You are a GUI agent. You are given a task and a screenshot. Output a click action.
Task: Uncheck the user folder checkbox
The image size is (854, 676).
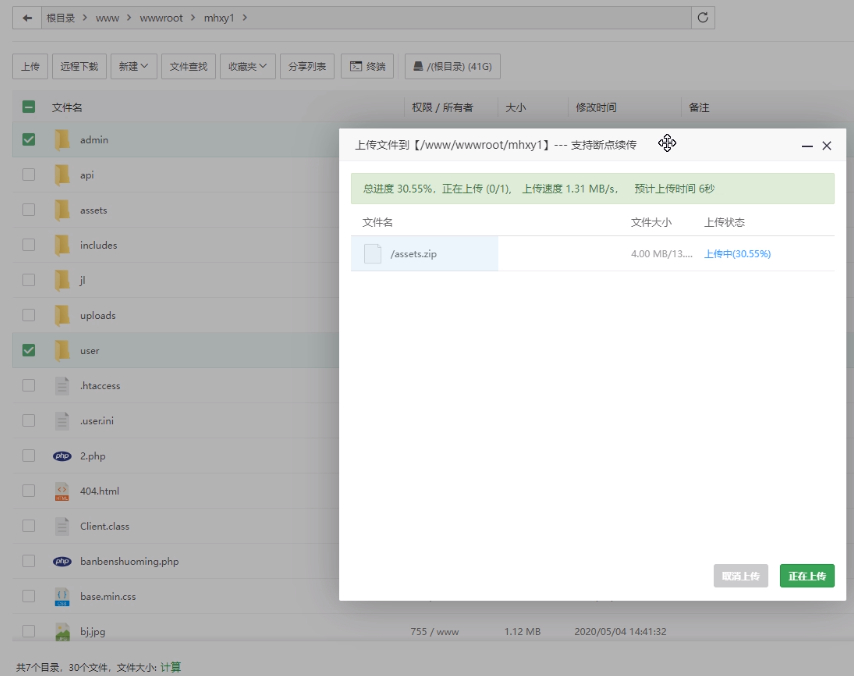29,350
